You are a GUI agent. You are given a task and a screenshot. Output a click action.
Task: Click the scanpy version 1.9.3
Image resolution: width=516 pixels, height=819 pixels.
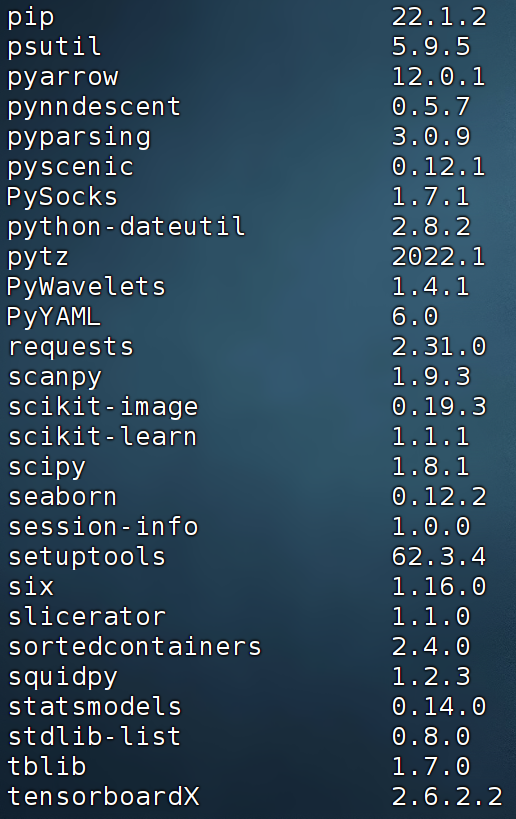coord(431,377)
